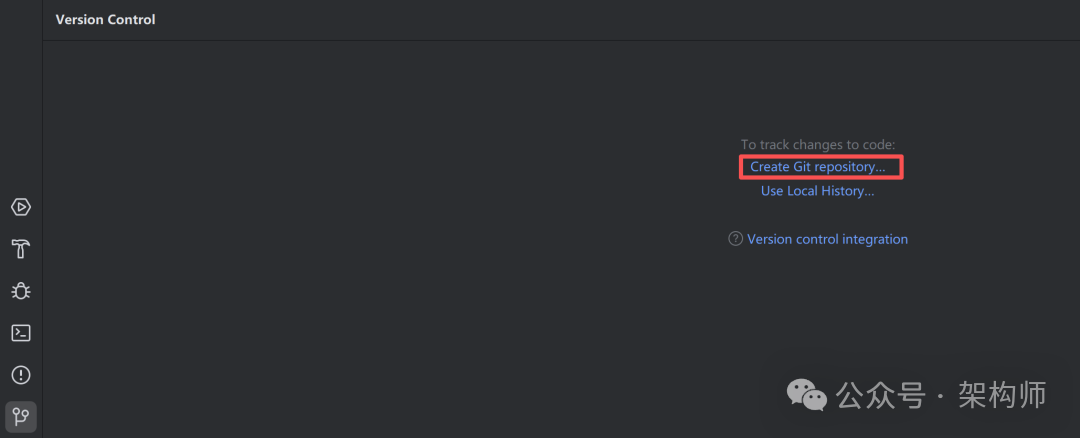
Task: Click empty header space right of title
Action: (600, 19)
